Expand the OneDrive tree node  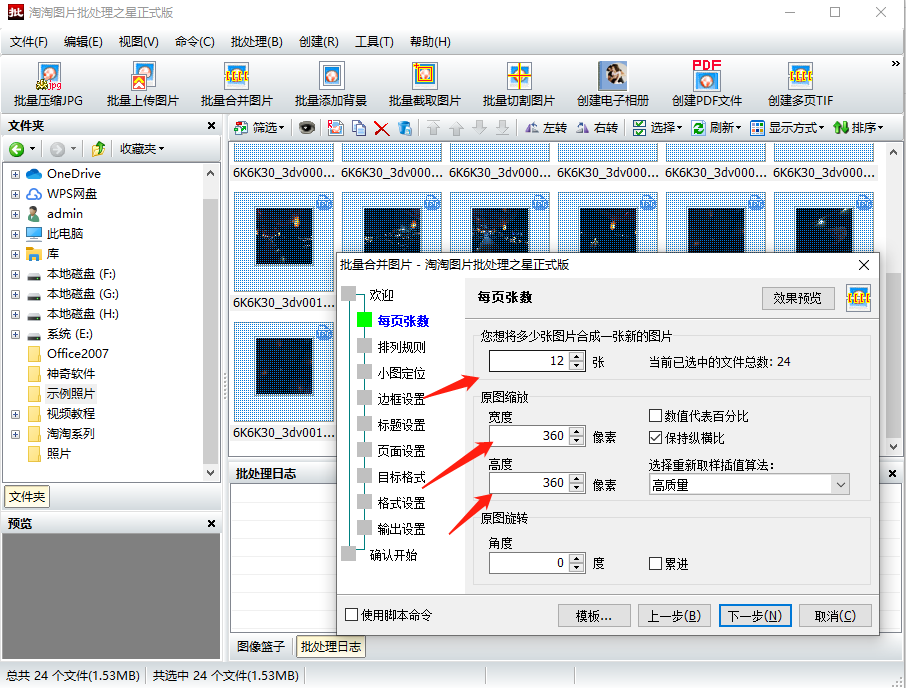pyautogui.click(x=16, y=174)
